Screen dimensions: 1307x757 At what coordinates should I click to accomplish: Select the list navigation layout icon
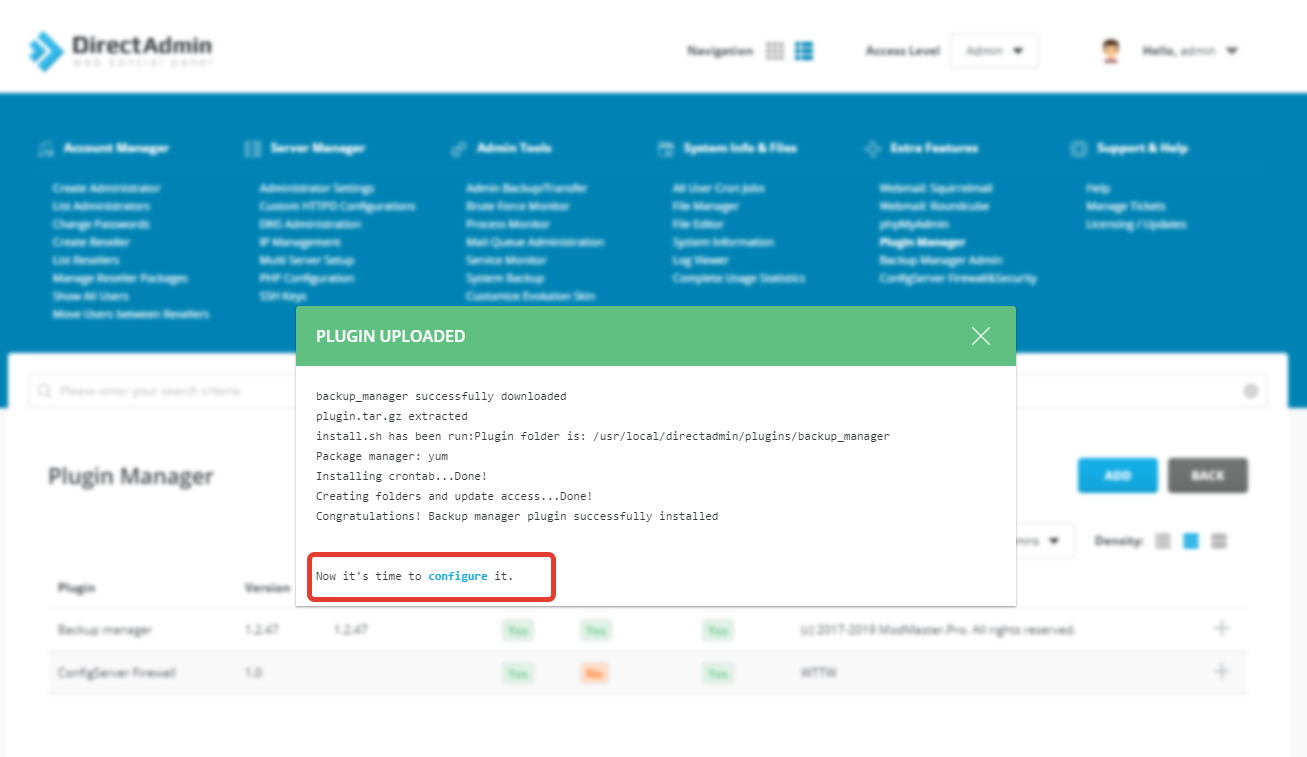[804, 50]
